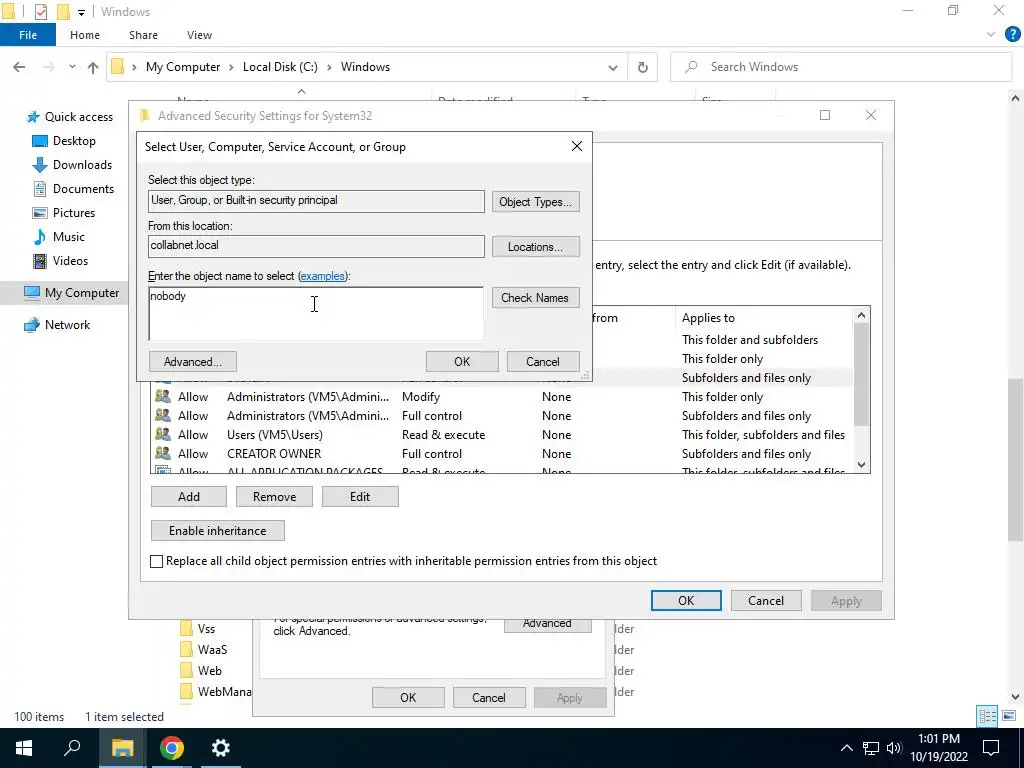
Task: Click Add permission entry button
Action: pos(189,497)
